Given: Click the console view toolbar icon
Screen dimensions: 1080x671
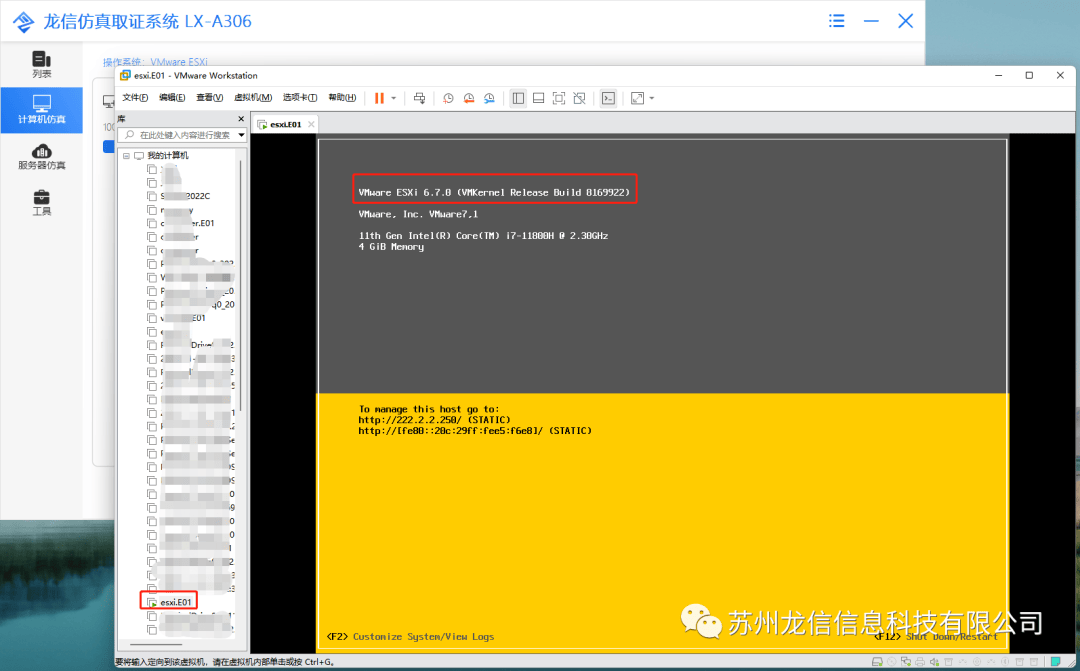Looking at the screenshot, I should (x=608, y=98).
